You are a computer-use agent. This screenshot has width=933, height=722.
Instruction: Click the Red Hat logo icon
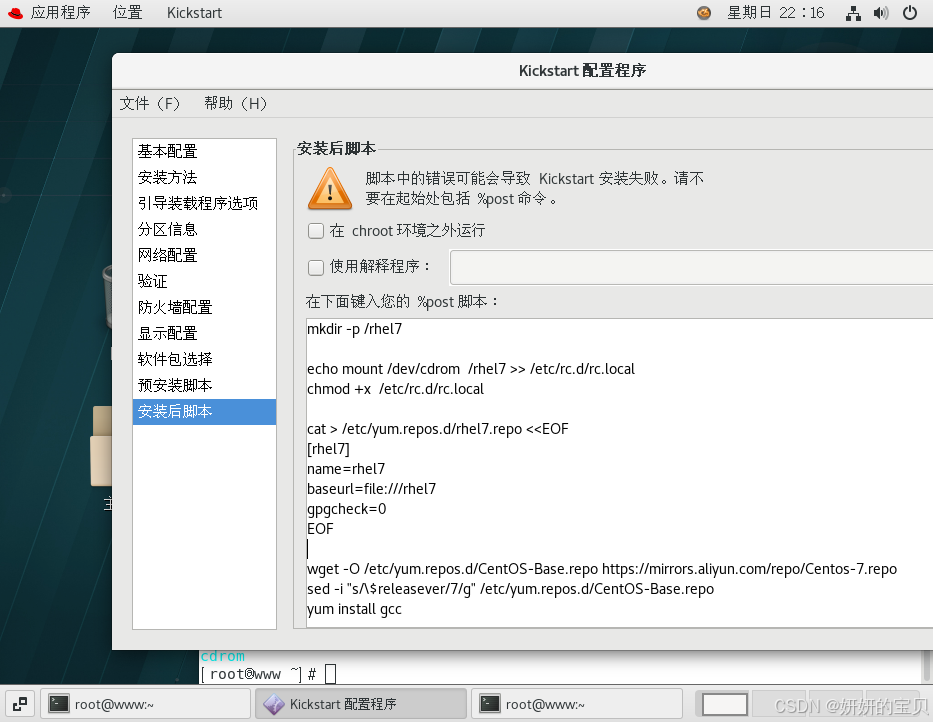click(x=15, y=13)
